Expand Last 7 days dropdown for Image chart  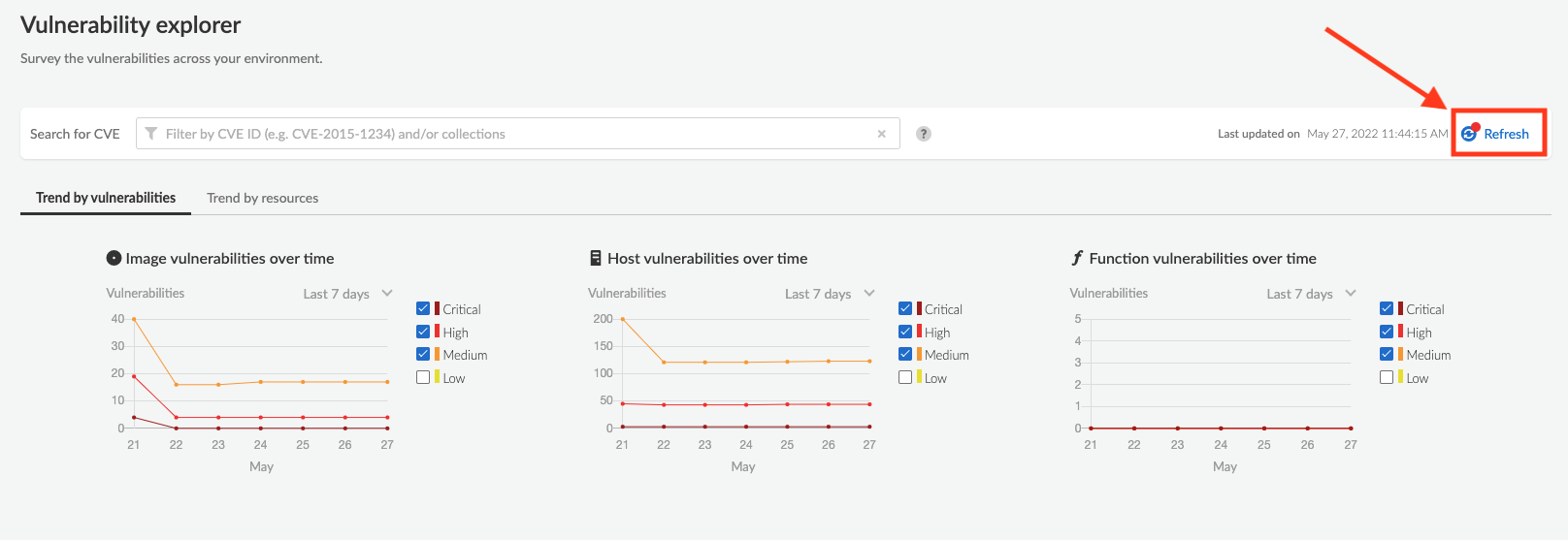pyautogui.click(x=387, y=293)
